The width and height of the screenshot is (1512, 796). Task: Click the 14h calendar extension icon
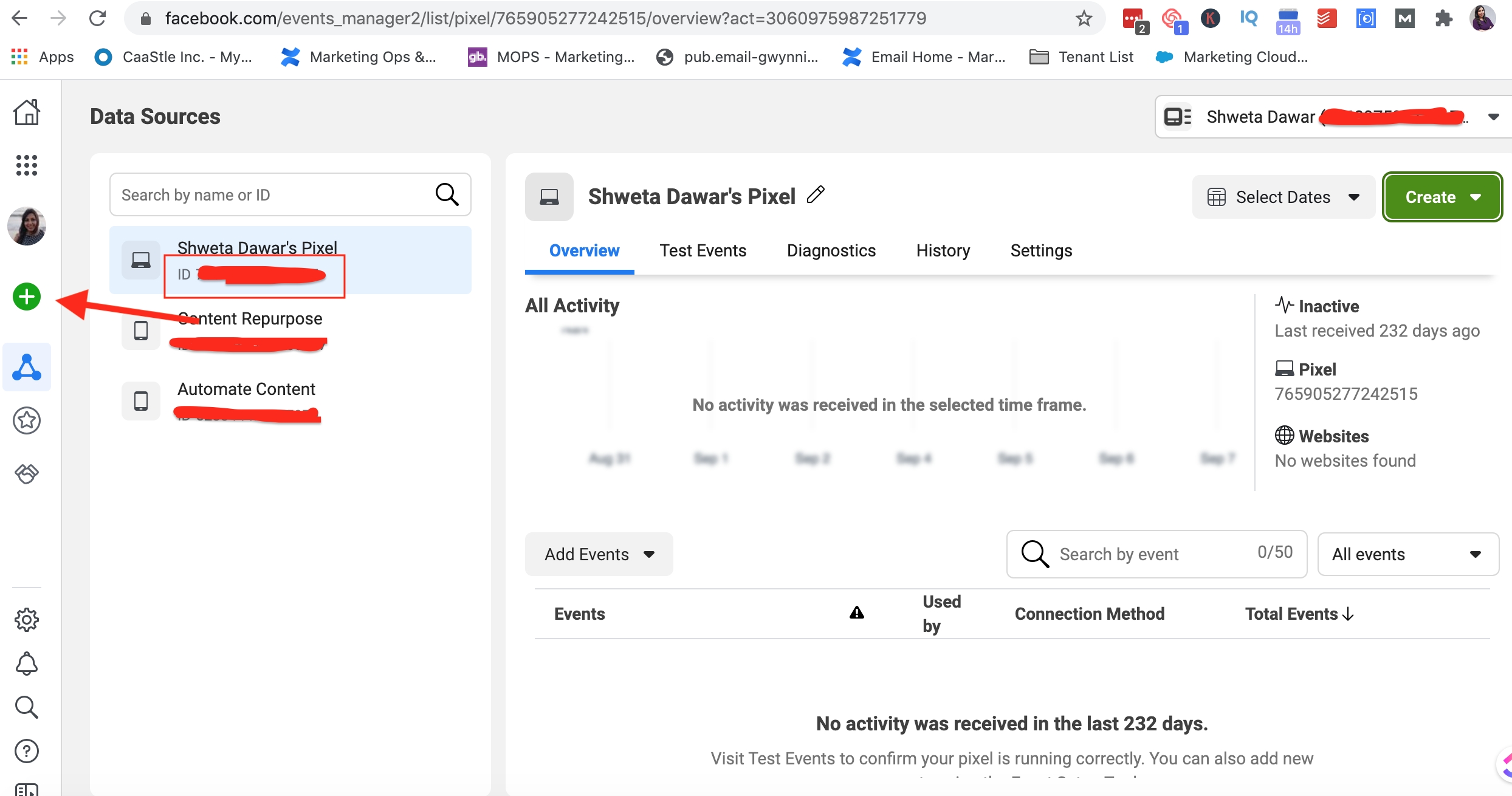point(1288,21)
